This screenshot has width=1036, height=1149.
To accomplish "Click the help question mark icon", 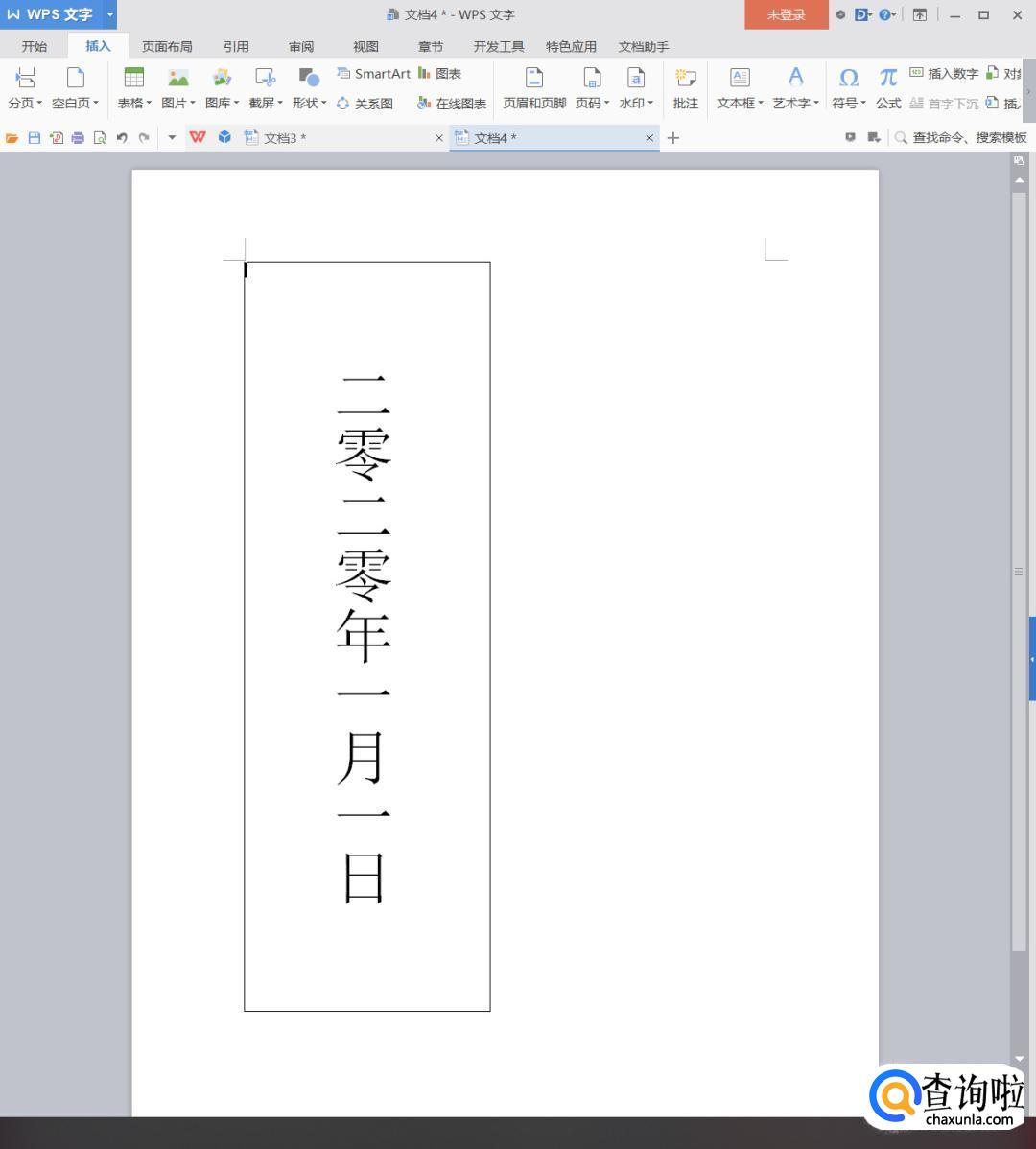I will (886, 14).
